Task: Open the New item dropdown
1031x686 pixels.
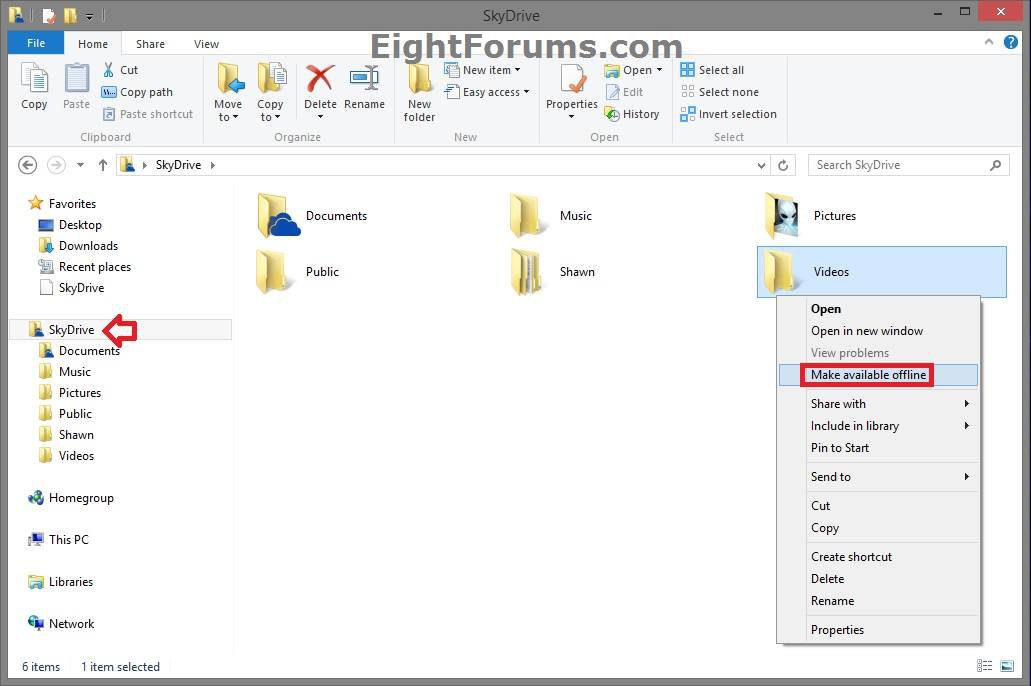Action: tap(491, 70)
